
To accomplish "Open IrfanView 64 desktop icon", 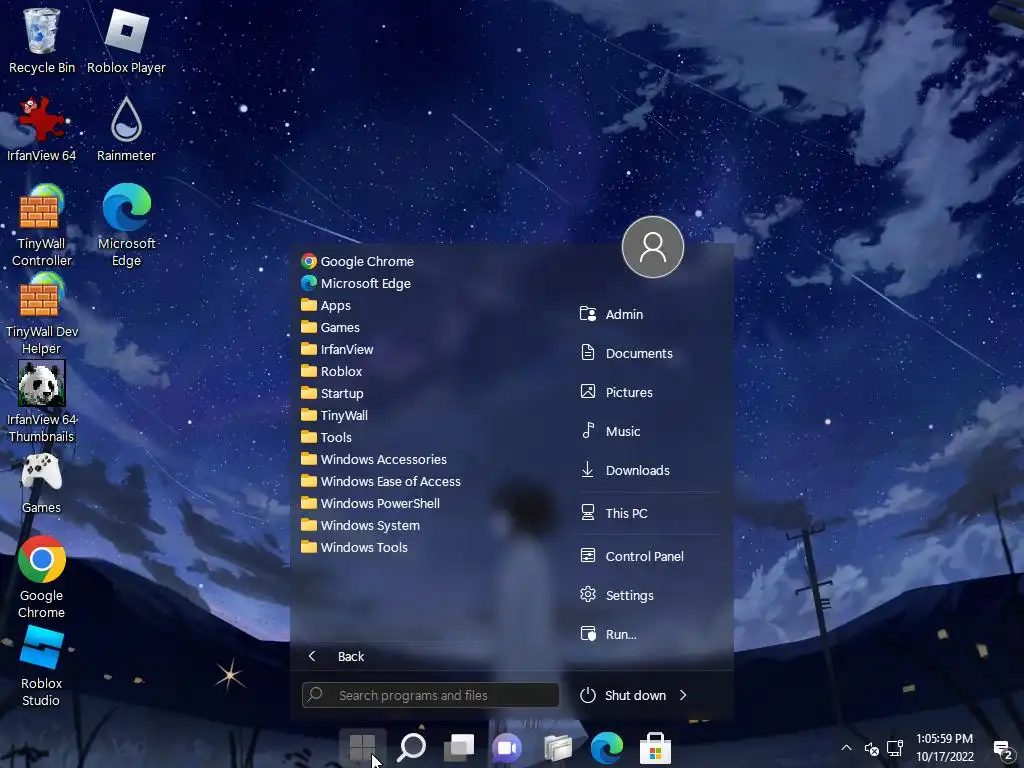I will pyautogui.click(x=41, y=129).
